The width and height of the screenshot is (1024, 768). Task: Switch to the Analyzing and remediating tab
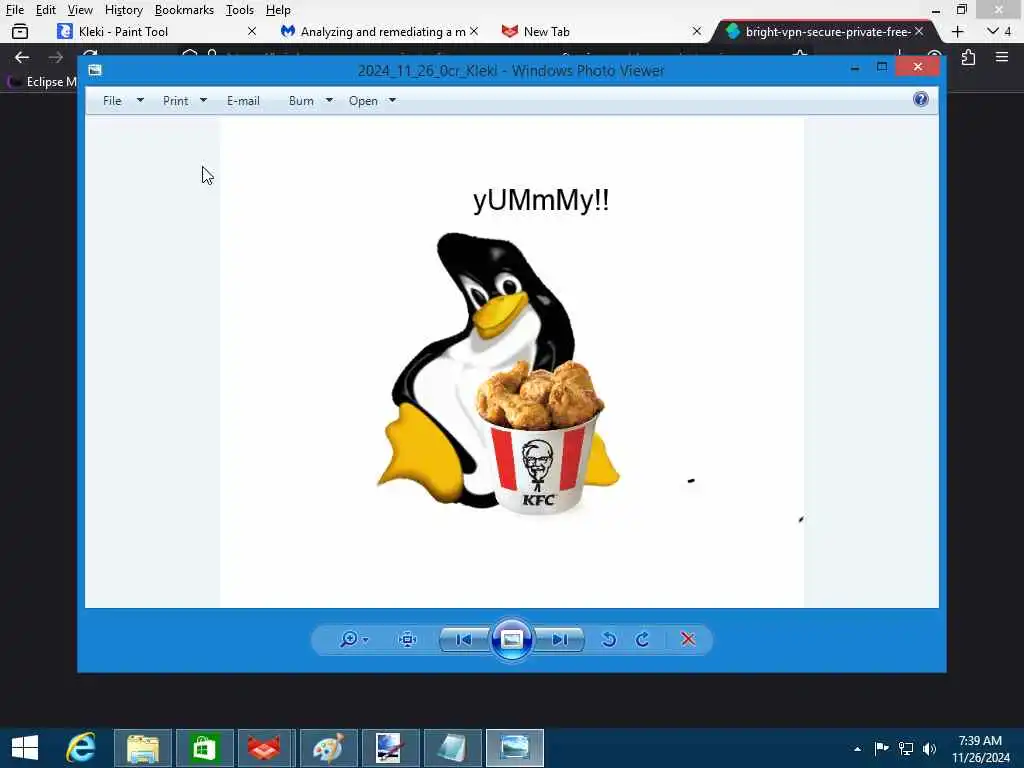[379, 31]
